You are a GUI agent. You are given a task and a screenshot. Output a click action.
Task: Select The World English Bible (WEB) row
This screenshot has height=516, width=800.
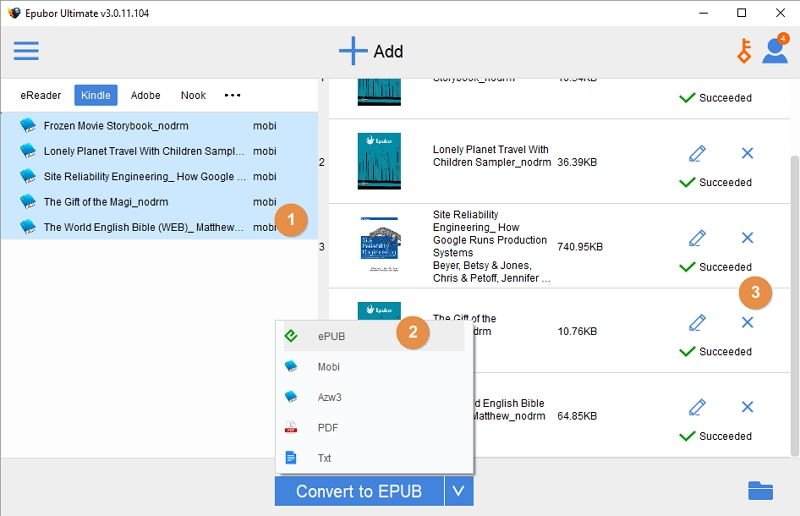coord(159,227)
